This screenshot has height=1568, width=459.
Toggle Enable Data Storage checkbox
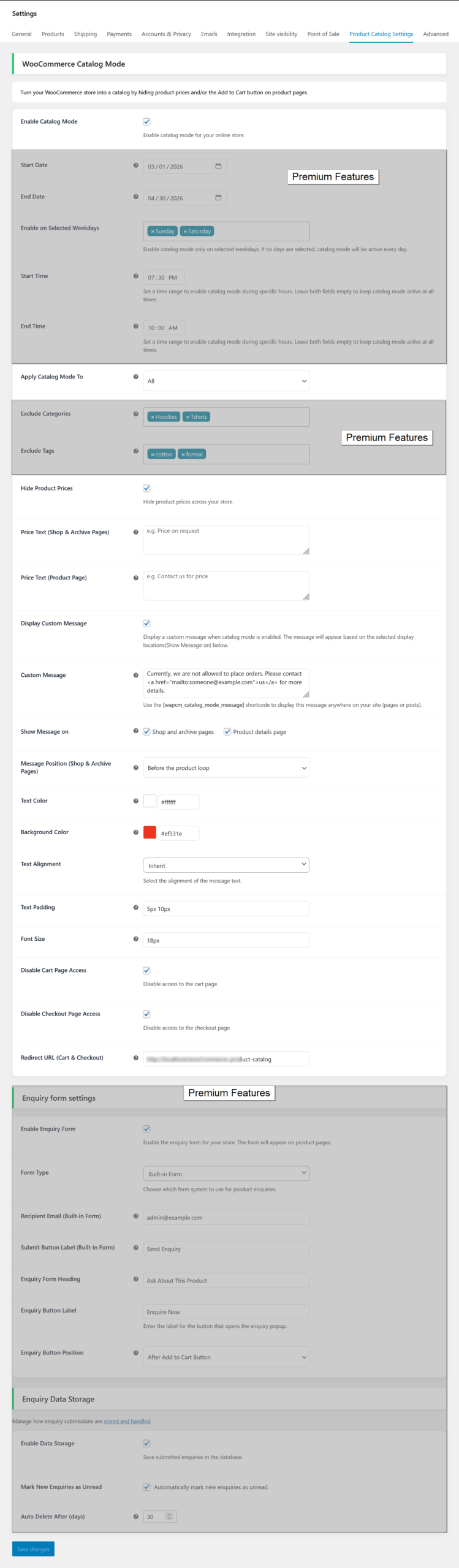pos(146,1444)
